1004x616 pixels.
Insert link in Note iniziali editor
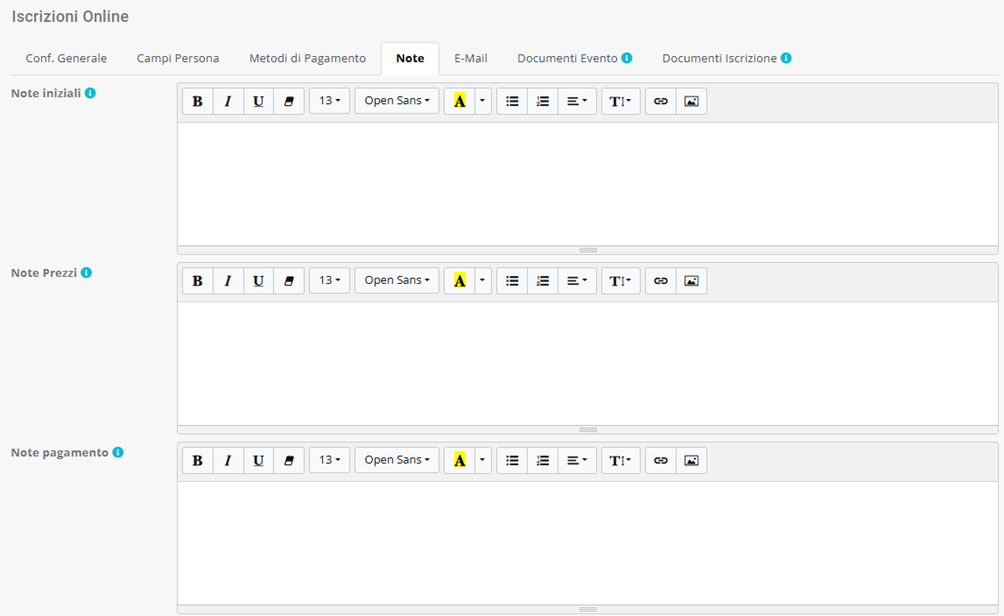[x=660, y=101]
